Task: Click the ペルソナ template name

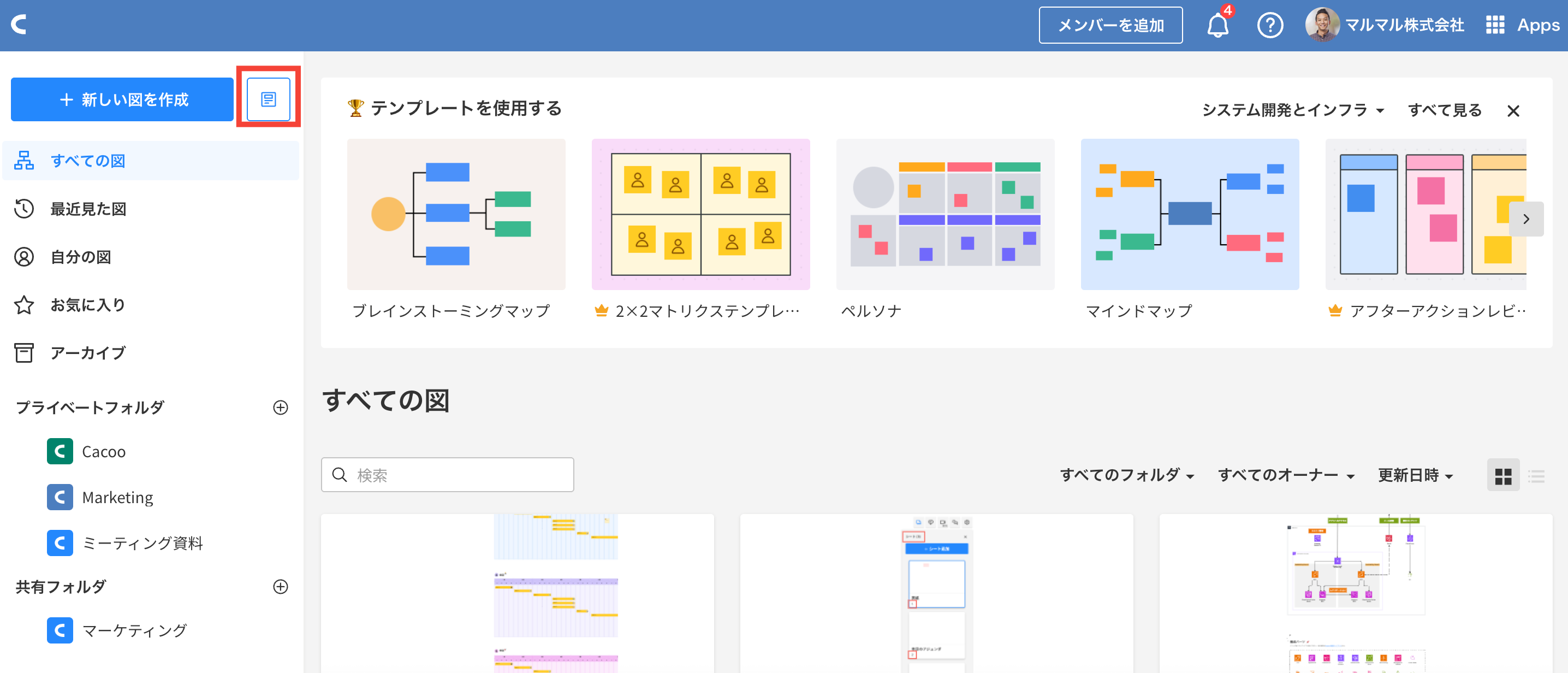Action: pyautogui.click(x=871, y=311)
